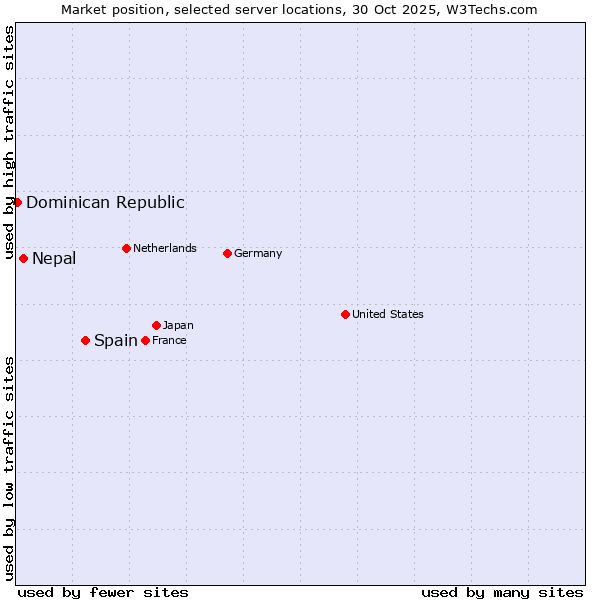Select the Spain red data point

tap(85, 340)
